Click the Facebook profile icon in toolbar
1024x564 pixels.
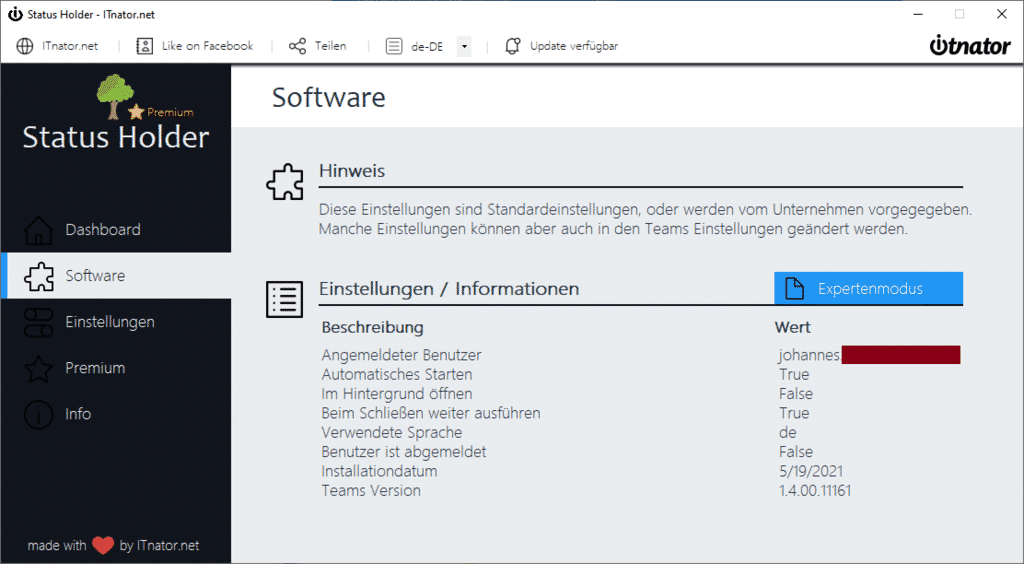144,46
